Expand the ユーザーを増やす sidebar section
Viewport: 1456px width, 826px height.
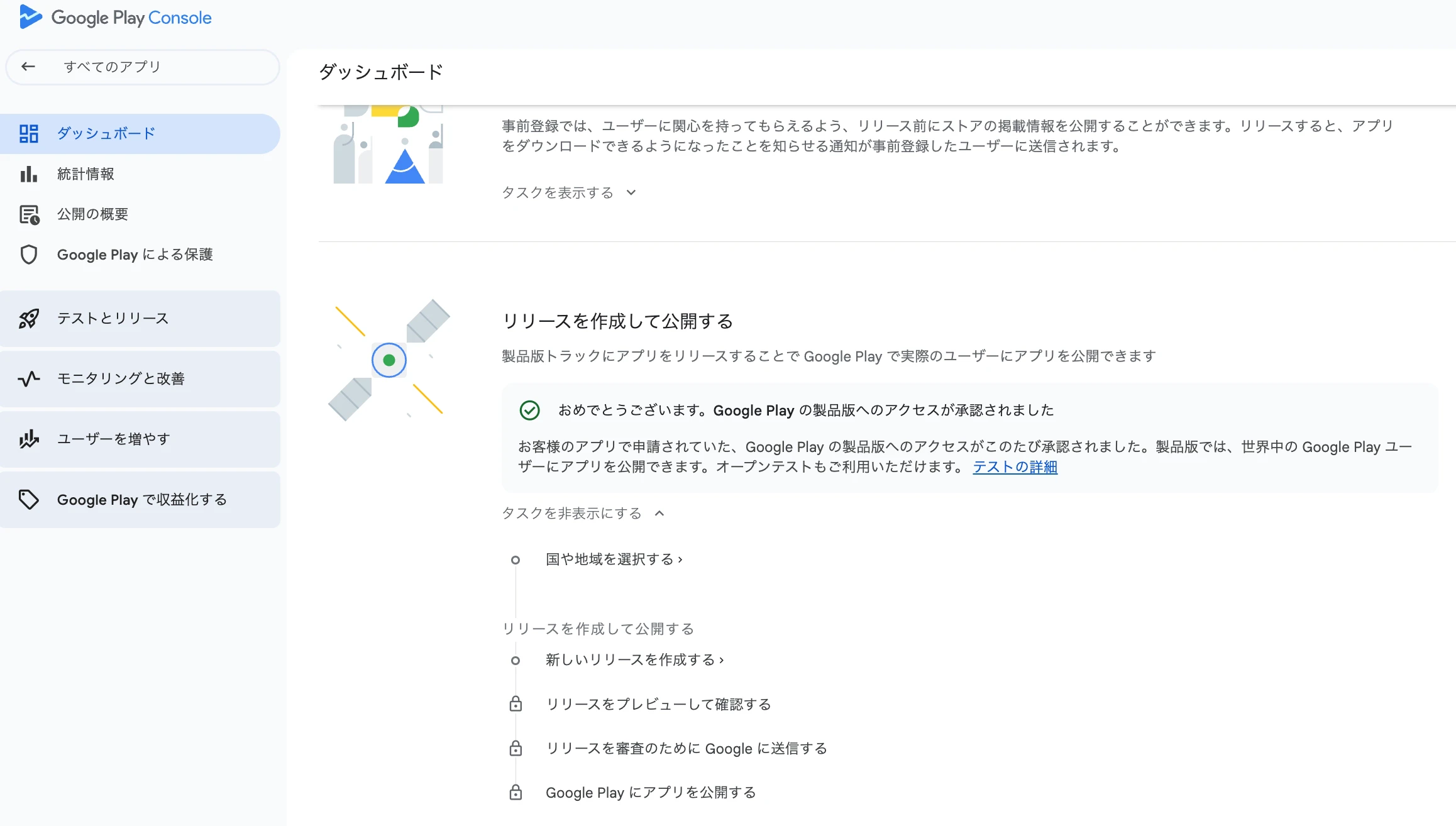tap(140, 439)
